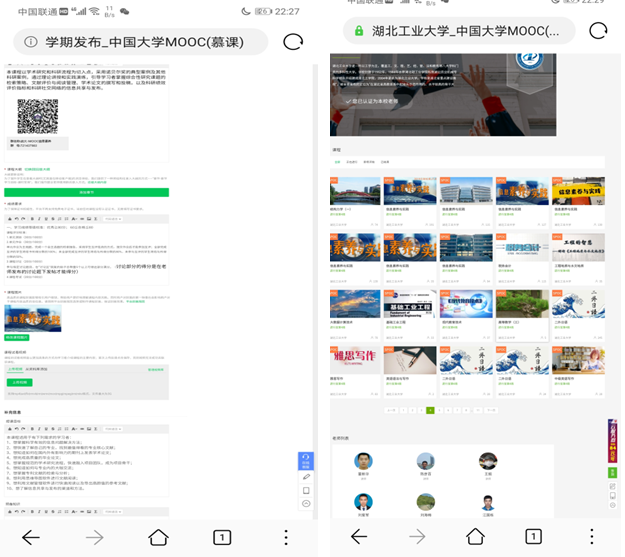Open the red bridge course thumbnail
Image resolution: width=625 pixels, height=557 pixels.
coord(355,191)
